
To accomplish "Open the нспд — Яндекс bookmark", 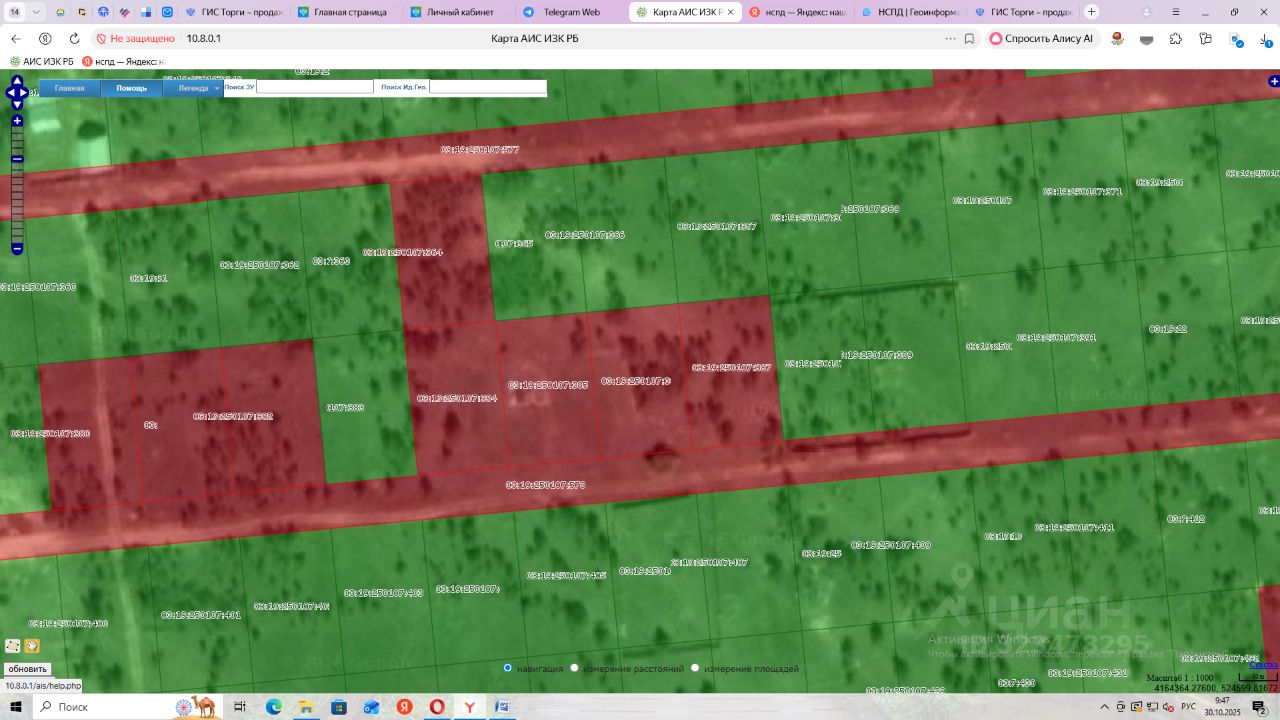I will click(x=123, y=61).
